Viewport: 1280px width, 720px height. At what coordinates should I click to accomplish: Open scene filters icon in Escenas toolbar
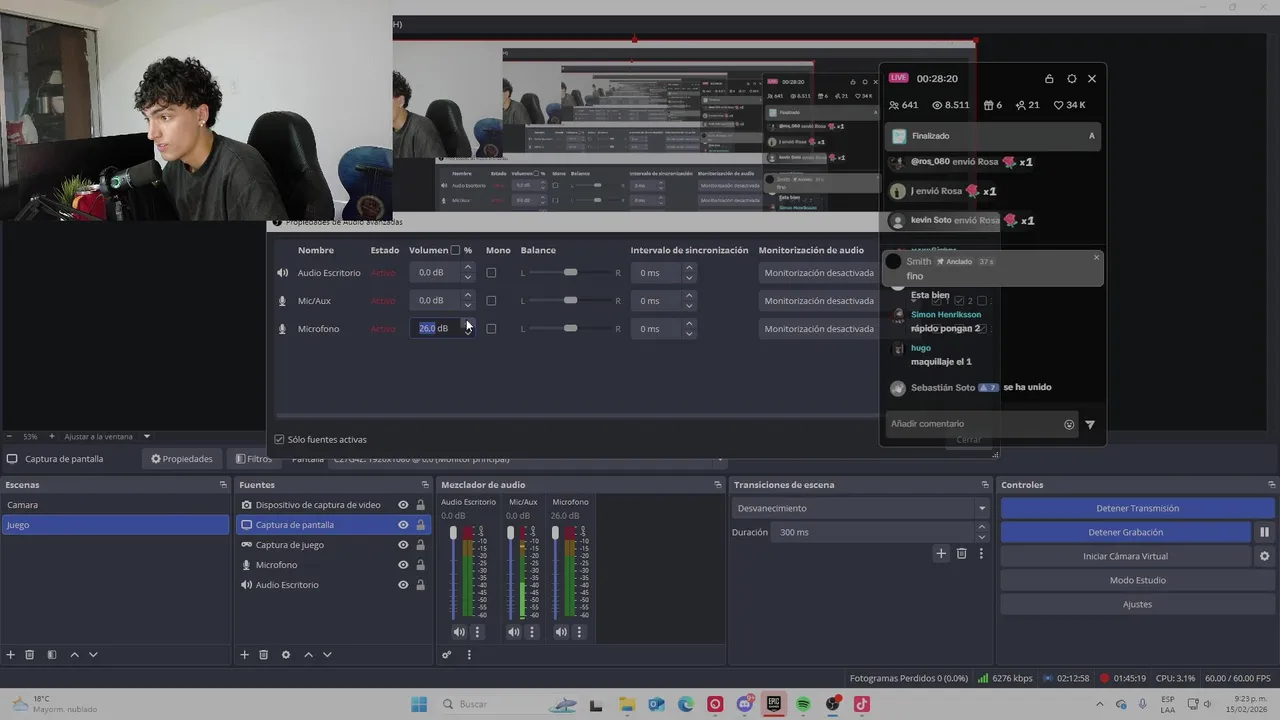pyautogui.click(x=52, y=655)
